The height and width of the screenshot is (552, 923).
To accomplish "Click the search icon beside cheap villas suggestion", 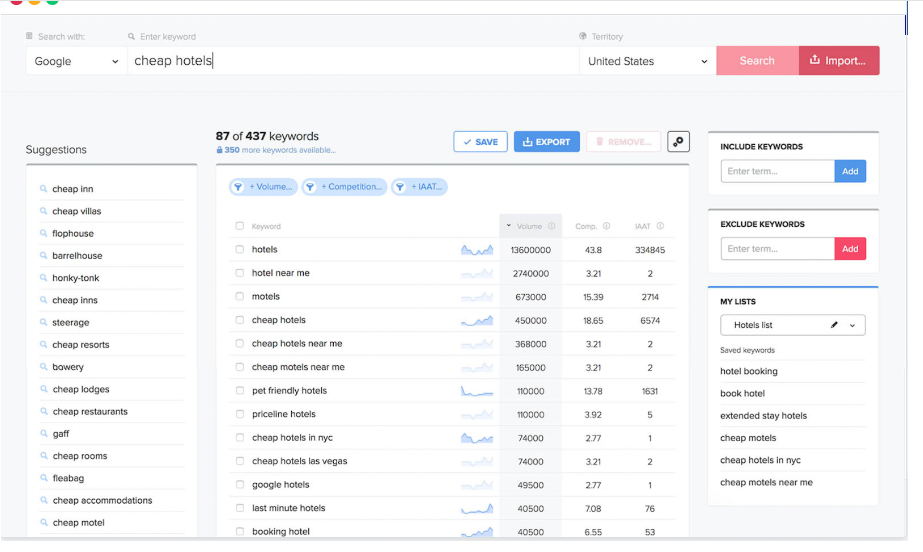I will [44, 211].
